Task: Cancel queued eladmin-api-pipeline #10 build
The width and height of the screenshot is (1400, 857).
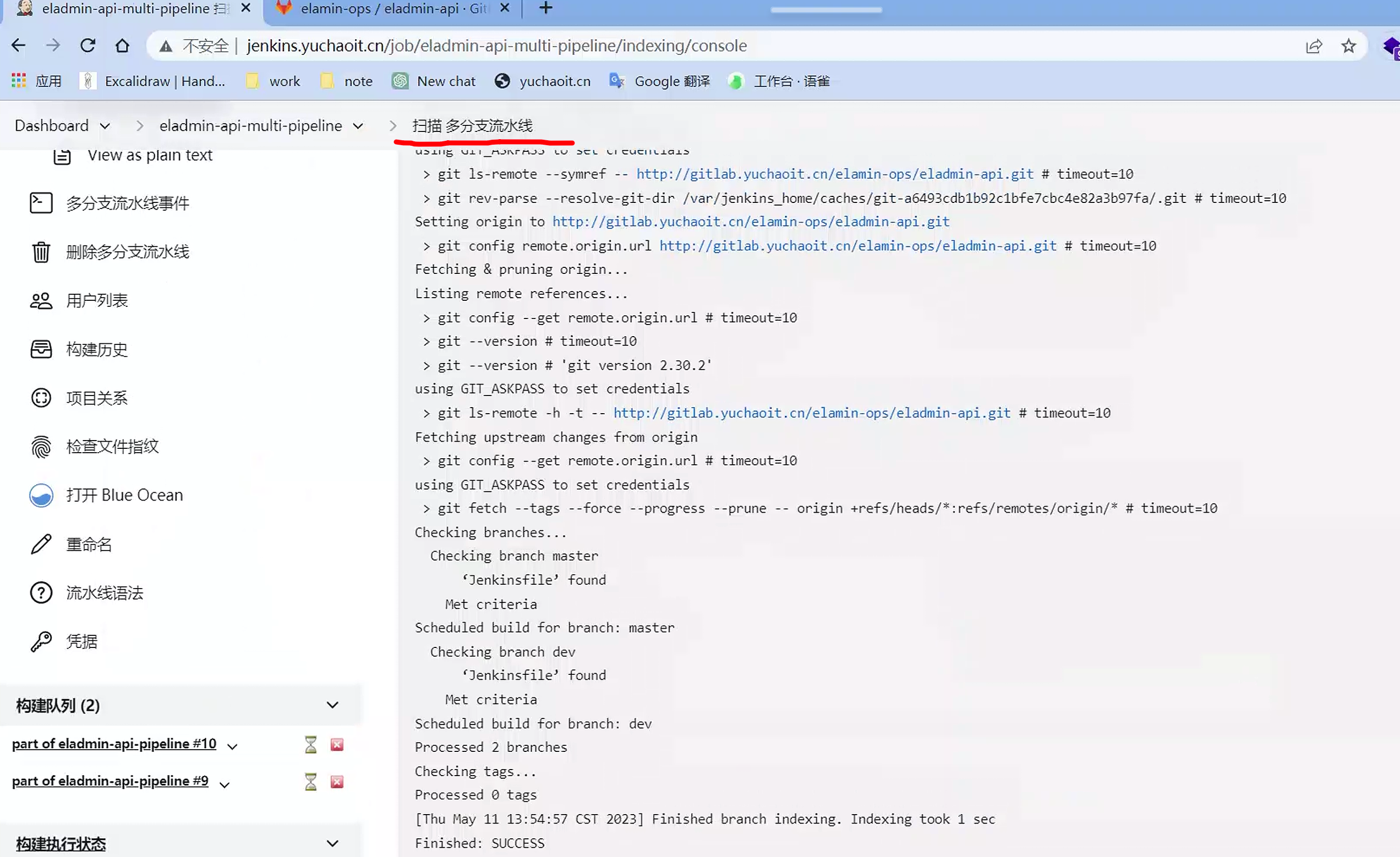Action: pyautogui.click(x=337, y=745)
